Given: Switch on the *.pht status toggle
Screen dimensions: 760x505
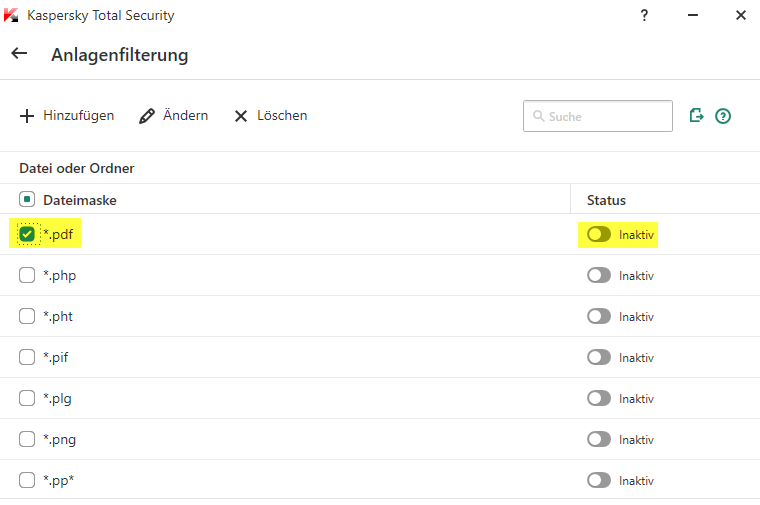Looking at the screenshot, I should [x=599, y=316].
